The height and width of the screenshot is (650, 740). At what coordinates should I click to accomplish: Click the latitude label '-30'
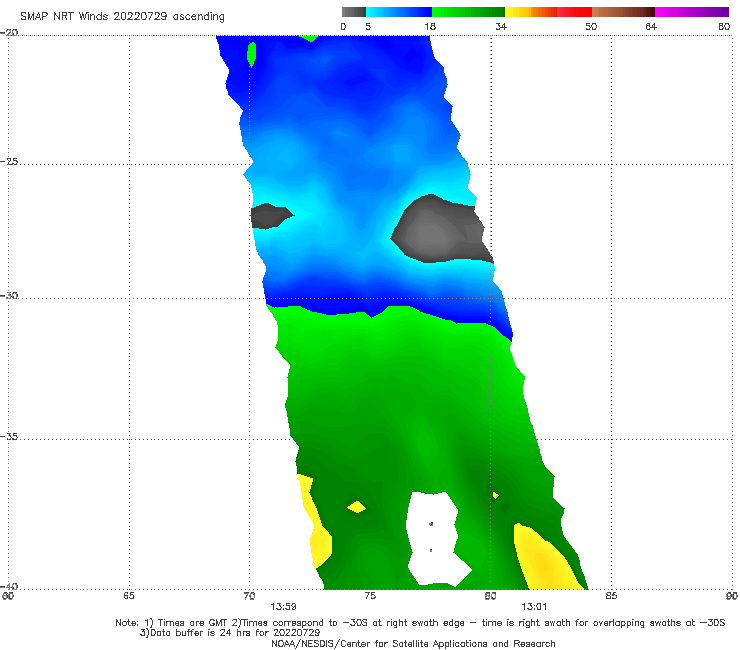coord(9,296)
